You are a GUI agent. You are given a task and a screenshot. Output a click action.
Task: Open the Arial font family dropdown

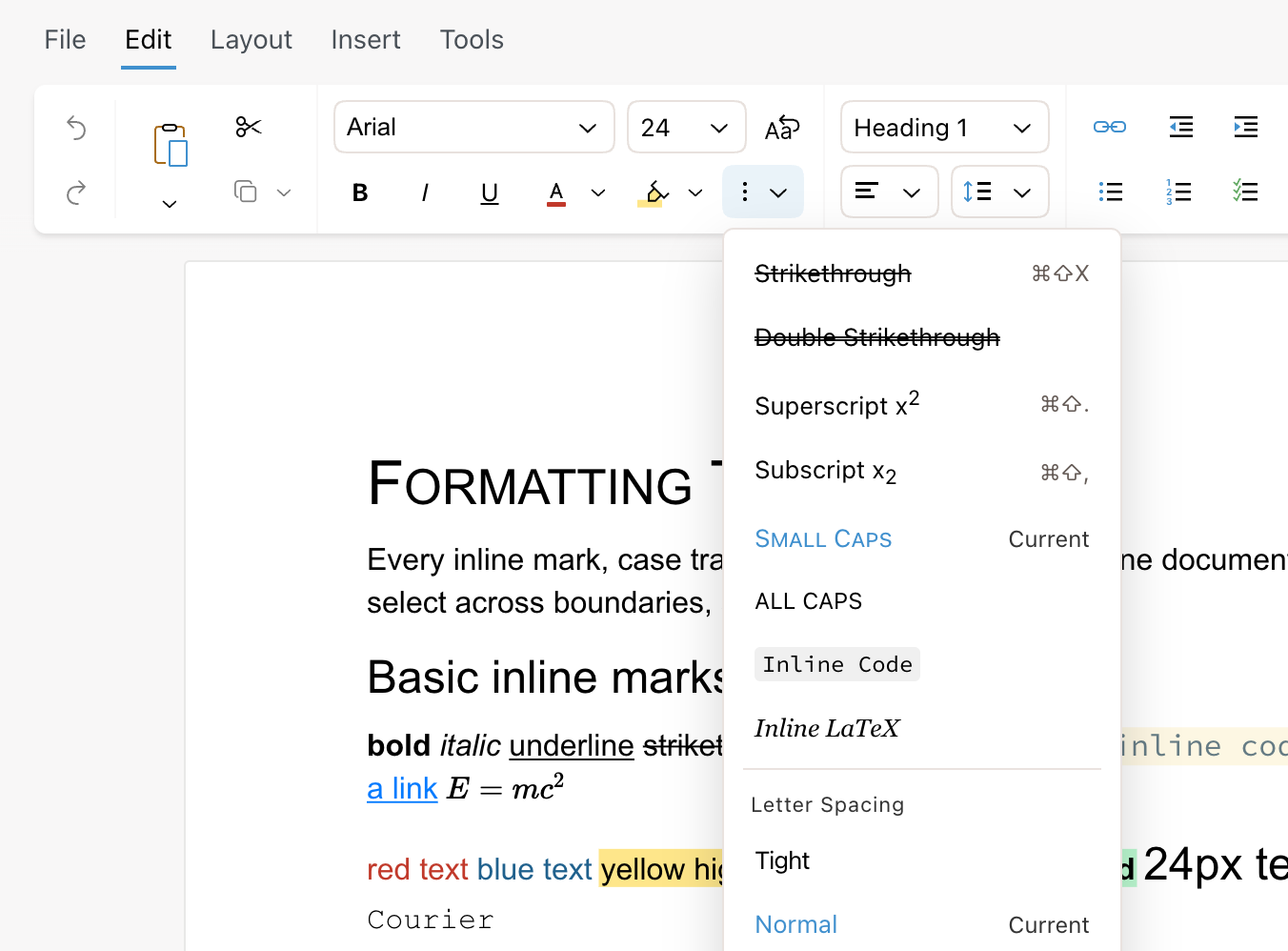click(474, 127)
